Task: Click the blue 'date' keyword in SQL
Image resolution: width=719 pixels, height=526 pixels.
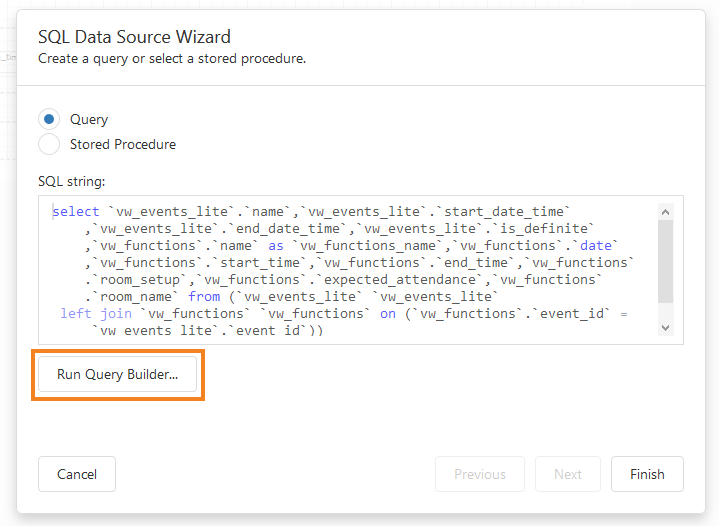Action: click(x=596, y=245)
